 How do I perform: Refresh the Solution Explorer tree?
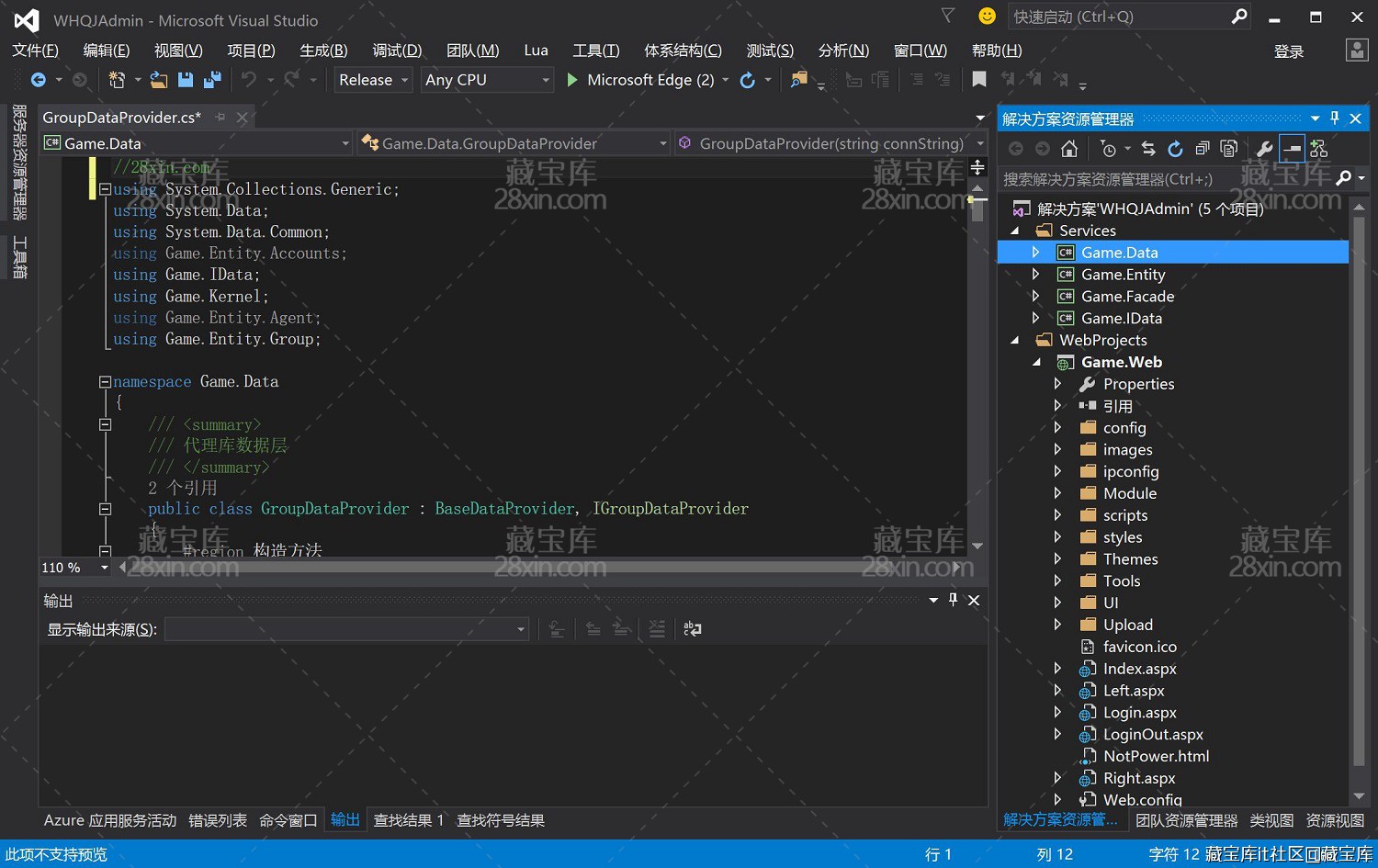[1175, 149]
